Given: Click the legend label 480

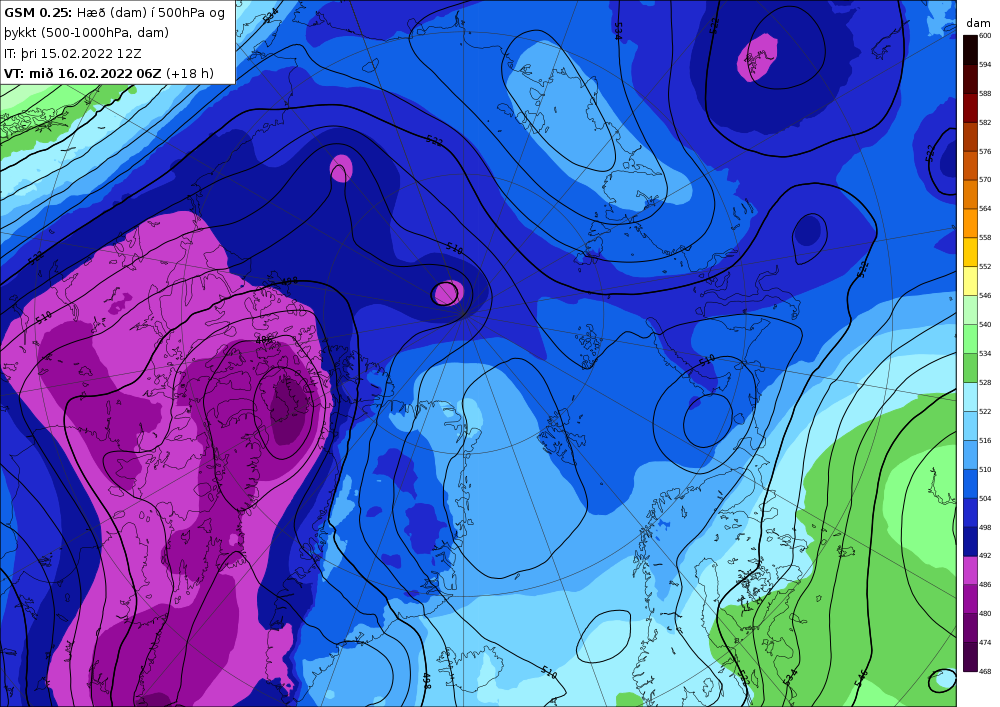Looking at the screenshot, I should (x=985, y=613).
